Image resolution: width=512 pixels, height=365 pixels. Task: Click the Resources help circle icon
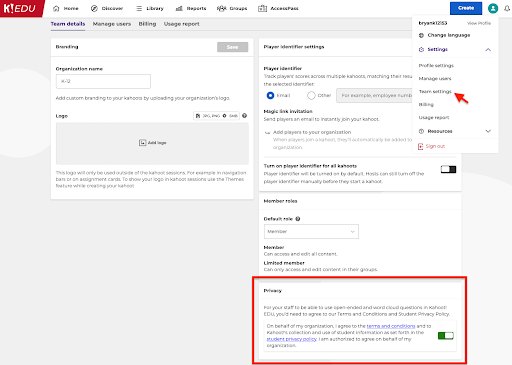click(421, 131)
